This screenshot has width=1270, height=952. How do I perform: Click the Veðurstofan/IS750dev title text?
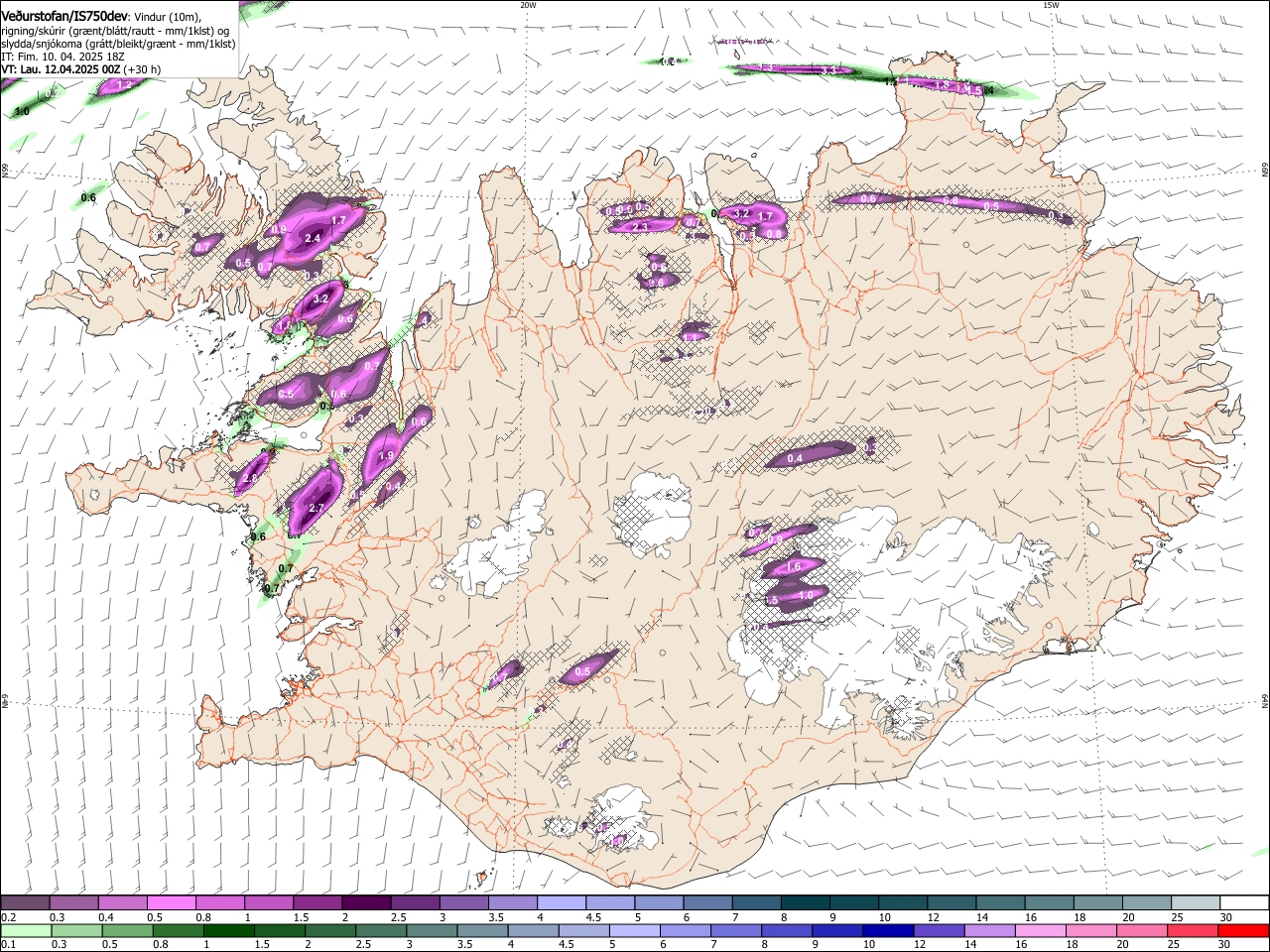pyautogui.click(x=63, y=16)
